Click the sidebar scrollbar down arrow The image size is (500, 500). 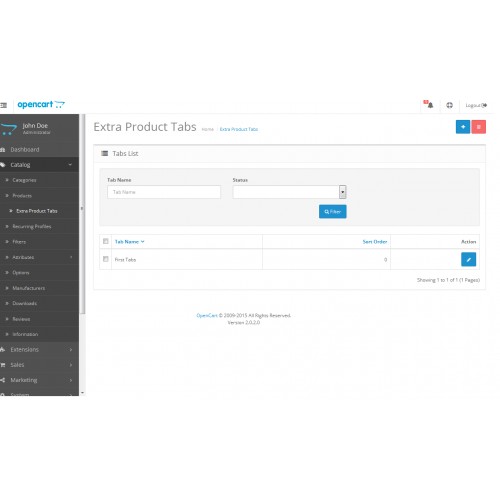(82, 393)
